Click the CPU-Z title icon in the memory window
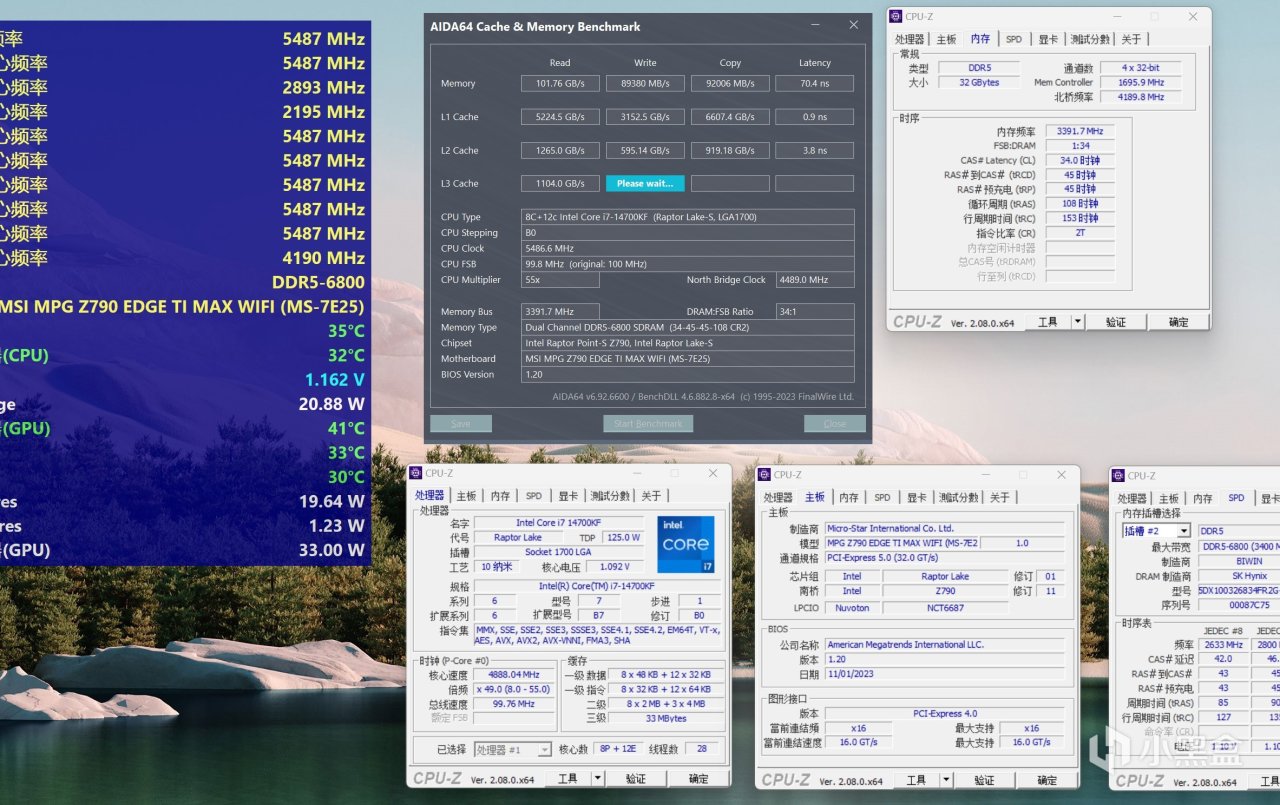Viewport: 1280px width, 805px height. tap(897, 17)
